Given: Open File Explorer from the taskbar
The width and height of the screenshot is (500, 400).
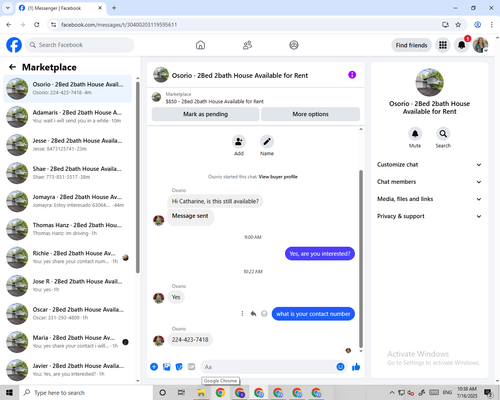Looking at the screenshot, I should [201, 393].
